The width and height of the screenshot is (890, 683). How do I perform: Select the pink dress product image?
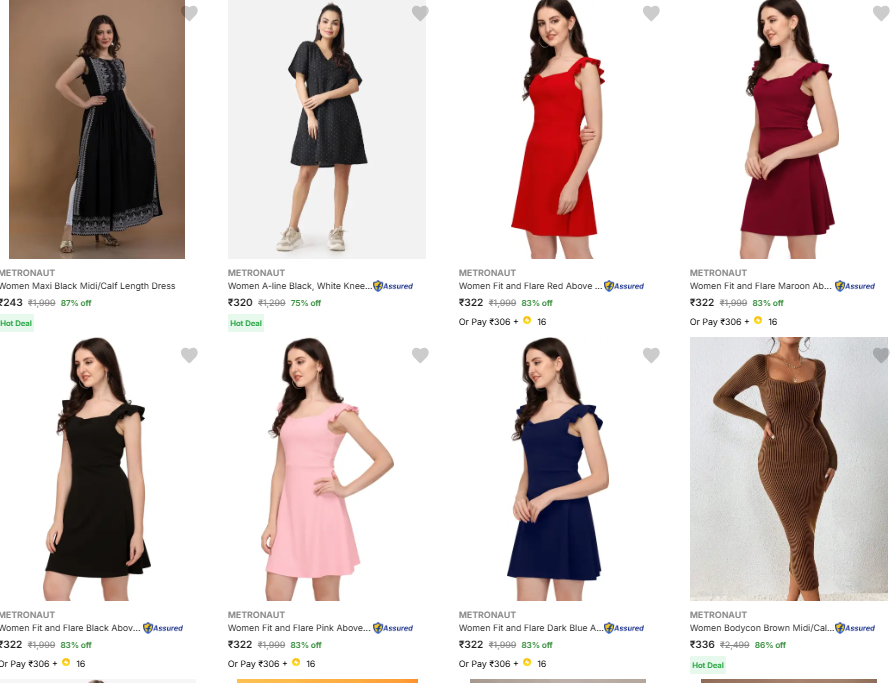tap(326, 468)
